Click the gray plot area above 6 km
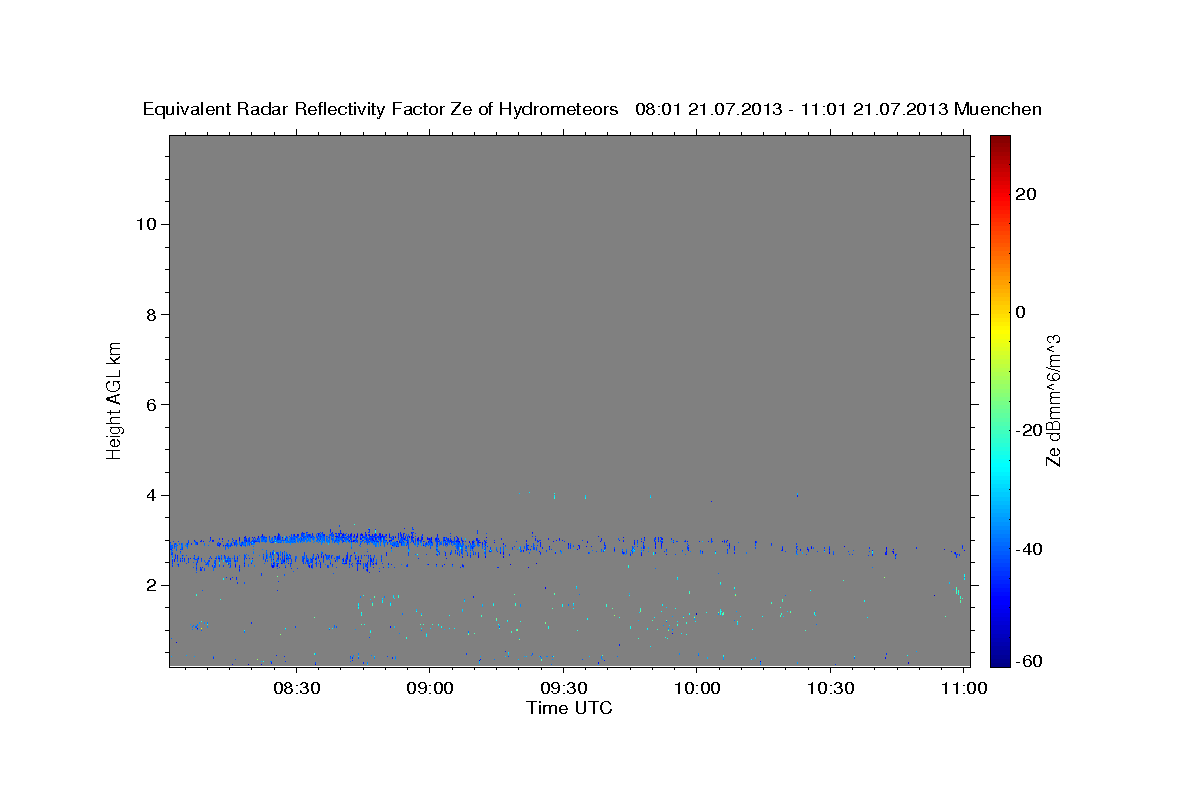The width and height of the screenshot is (1200, 800). point(569,270)
